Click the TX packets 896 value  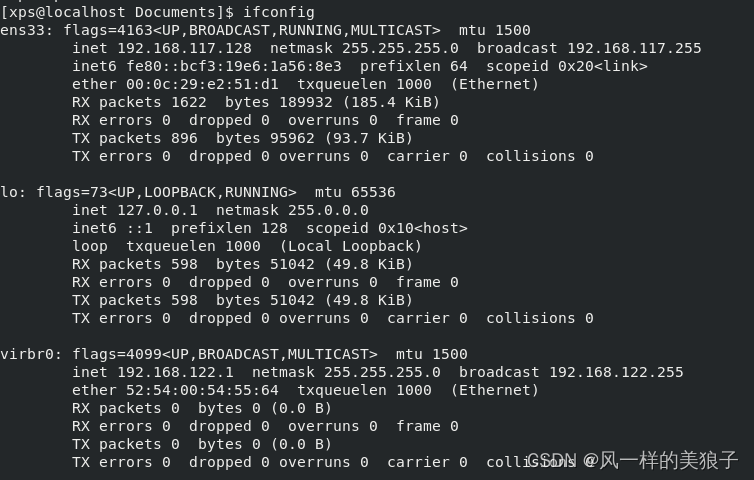(180, 138)
